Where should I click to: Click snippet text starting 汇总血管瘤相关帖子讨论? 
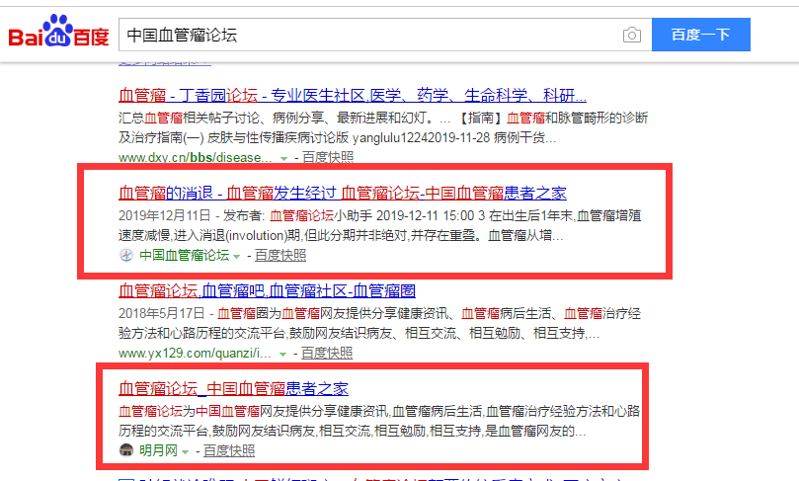(x=383, y=128)
